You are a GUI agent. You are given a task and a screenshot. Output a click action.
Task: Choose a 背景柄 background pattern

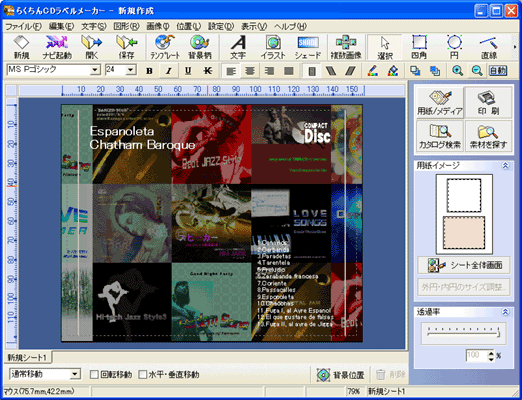pyautogui.click(x=199, y=47)
